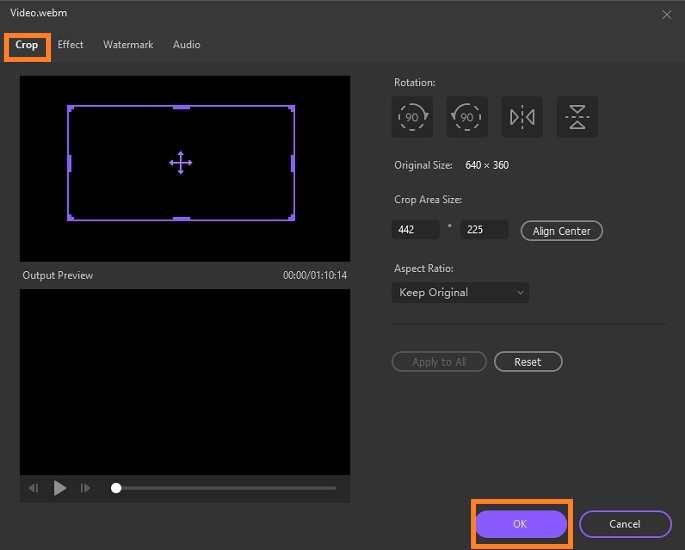
Task: Click the top edge crop handle
Action: click(181, 107)
